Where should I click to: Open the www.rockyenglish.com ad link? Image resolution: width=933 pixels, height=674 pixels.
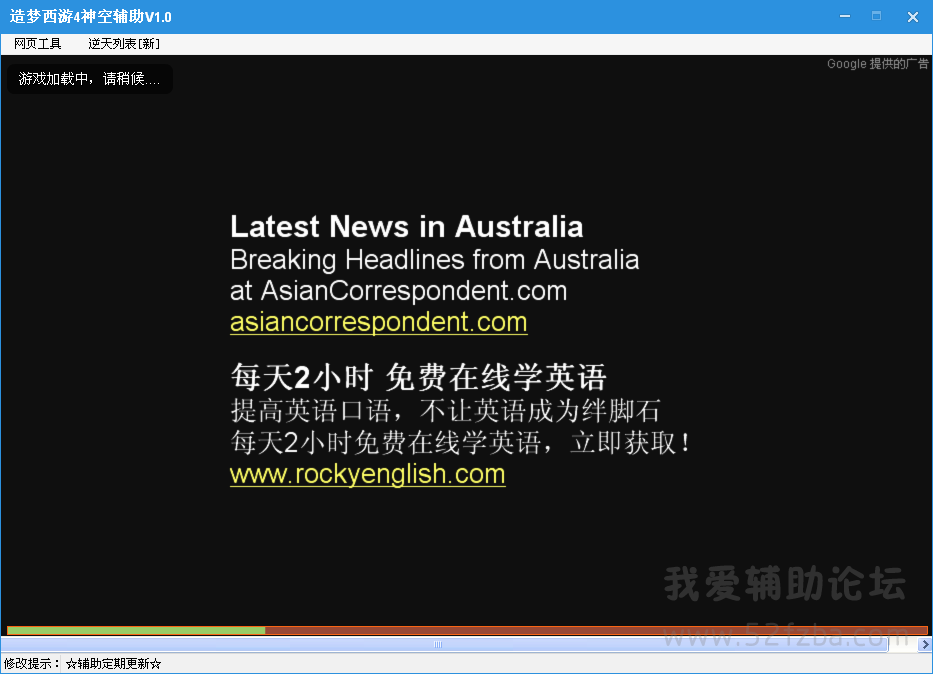pos(368,474)
